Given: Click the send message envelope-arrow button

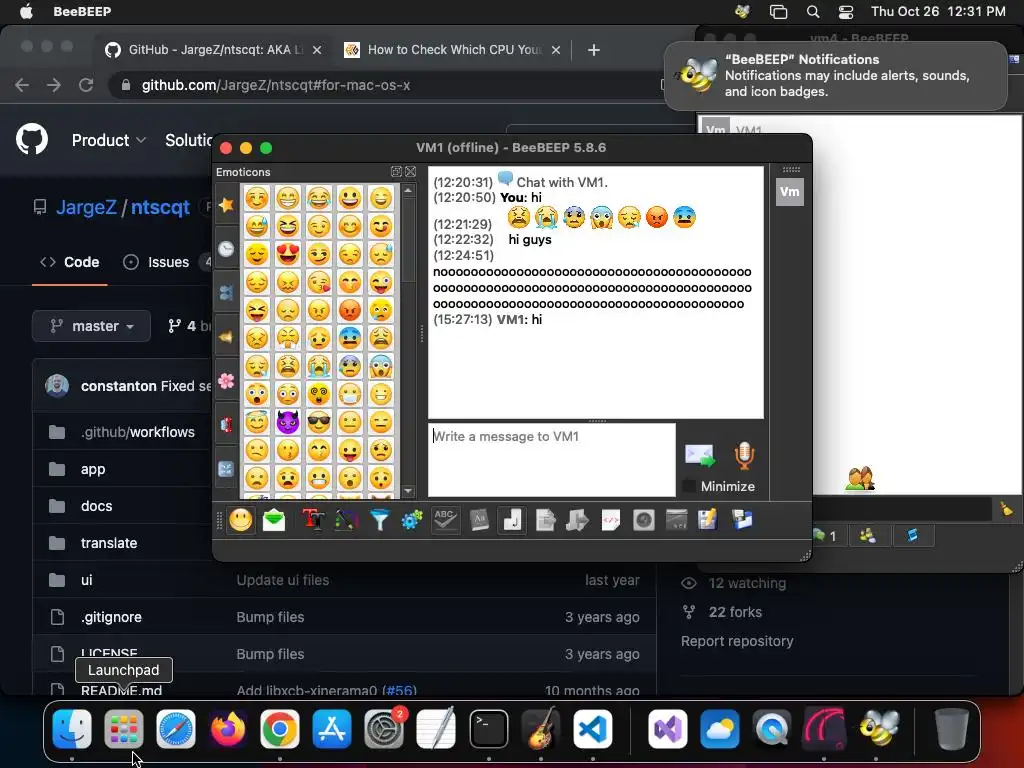Looking at the screenshot, I should point(699,455).
